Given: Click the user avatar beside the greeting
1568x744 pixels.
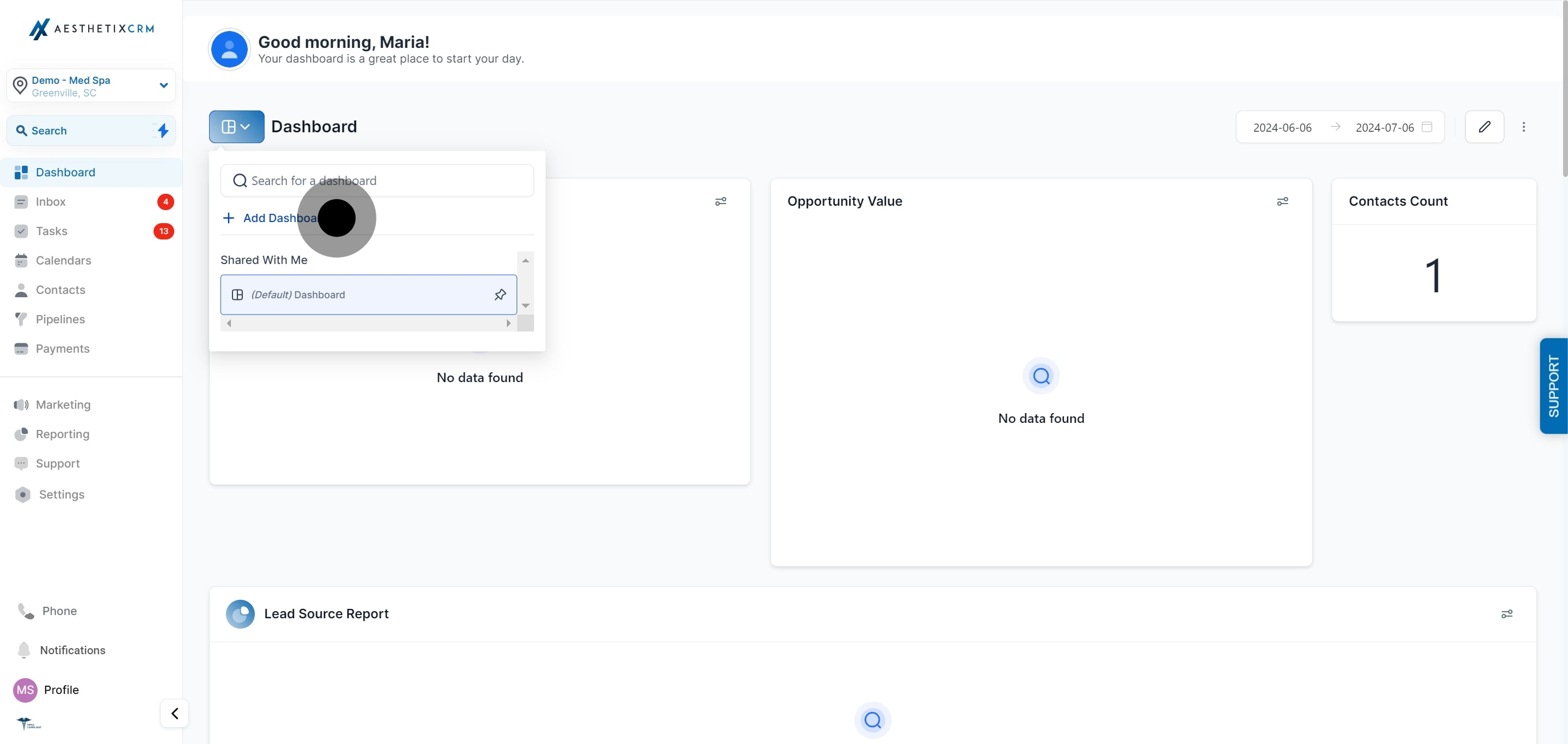Looking at the screenshot, I should pos(229,50).
